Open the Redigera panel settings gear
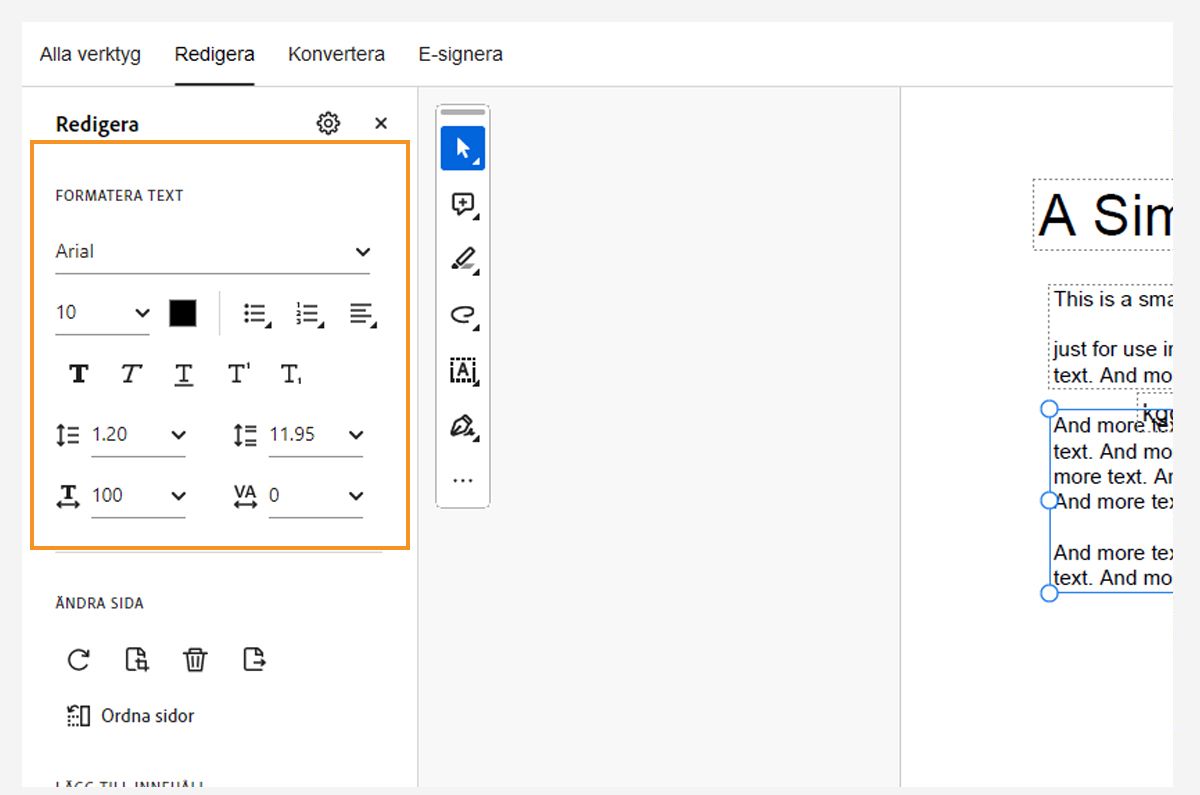1200x795 pixels. click(x=327, y=122)
